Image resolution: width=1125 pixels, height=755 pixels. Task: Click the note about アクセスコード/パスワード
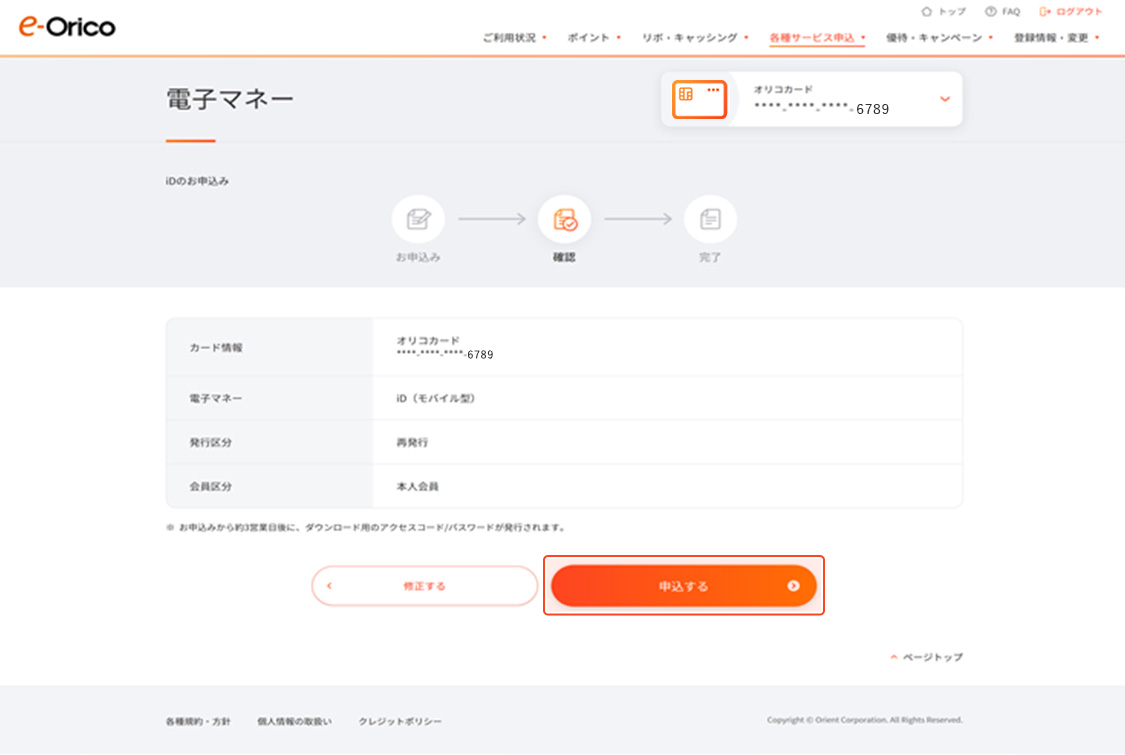(x=367, y=527)
